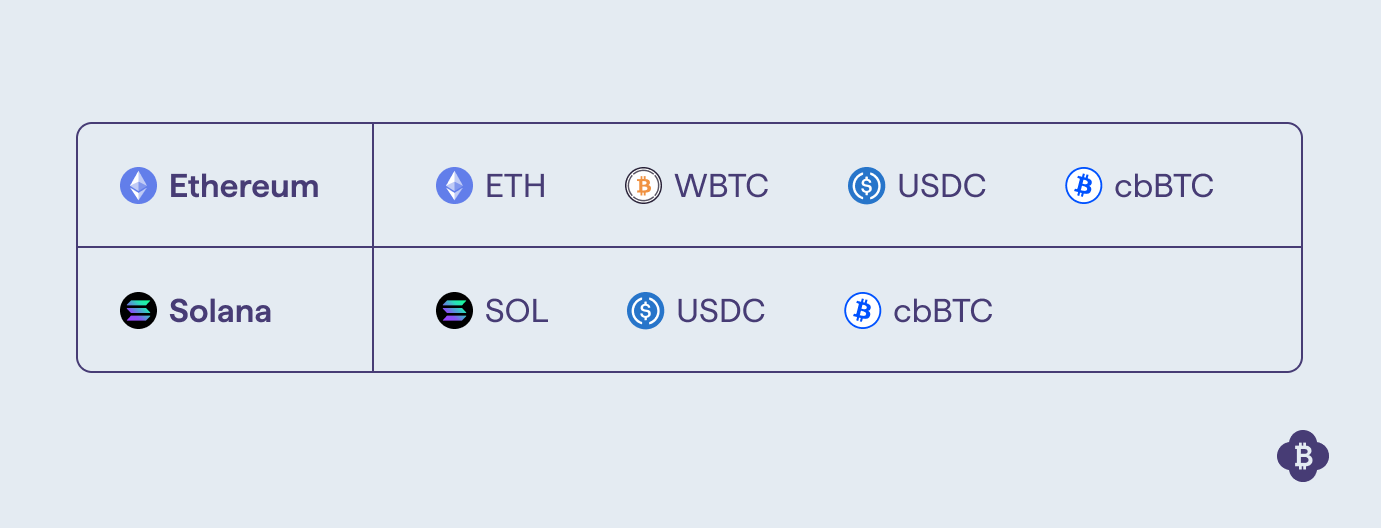Select USDC text in Solana row
Image resolution: width=1381 pixels, height=528 pixels.
click(721, 311)
